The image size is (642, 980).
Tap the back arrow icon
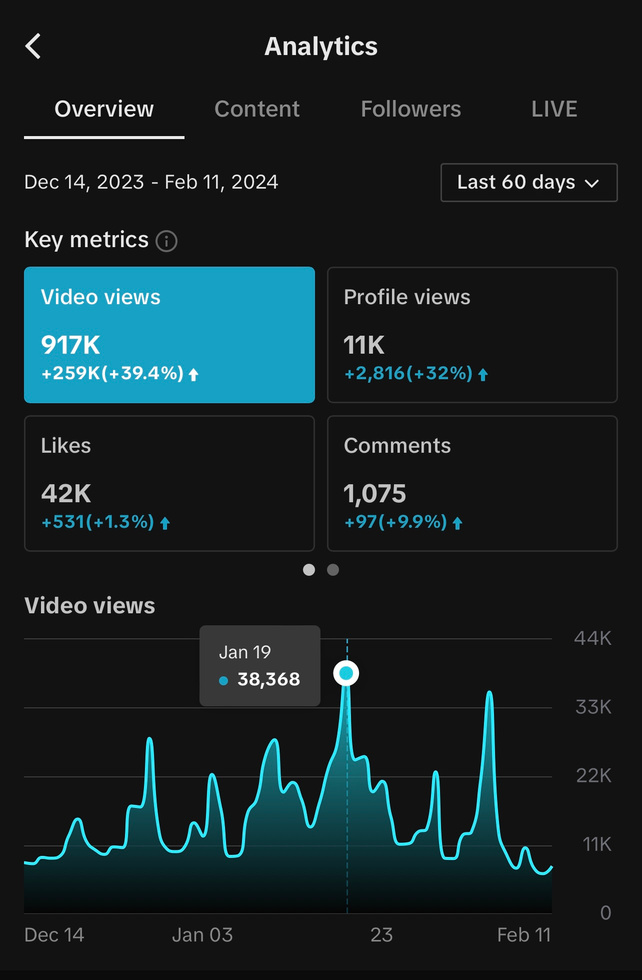pos(34,46)
